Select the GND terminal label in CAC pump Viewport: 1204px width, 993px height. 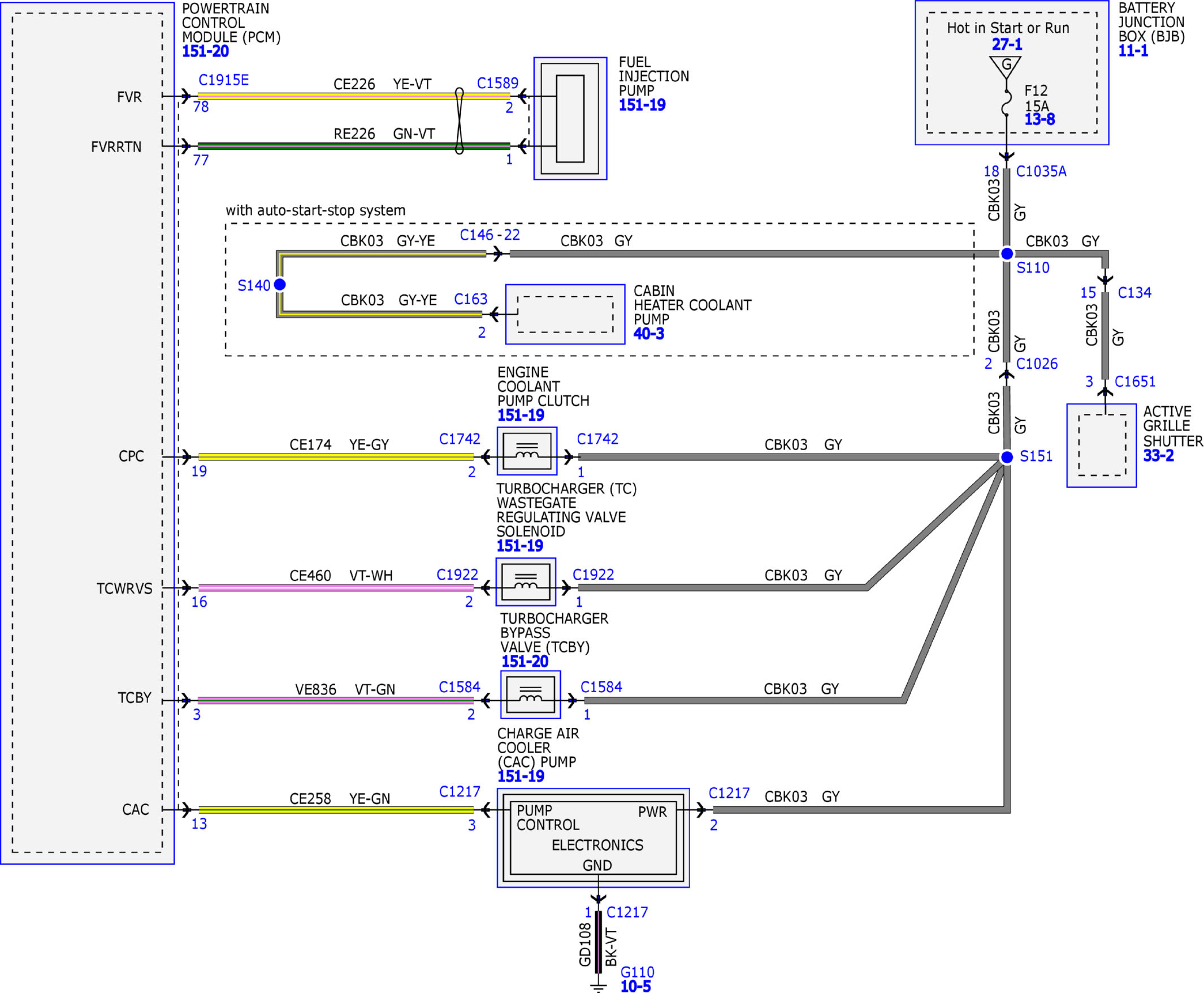pyautogui.click(x=597, y=865)
